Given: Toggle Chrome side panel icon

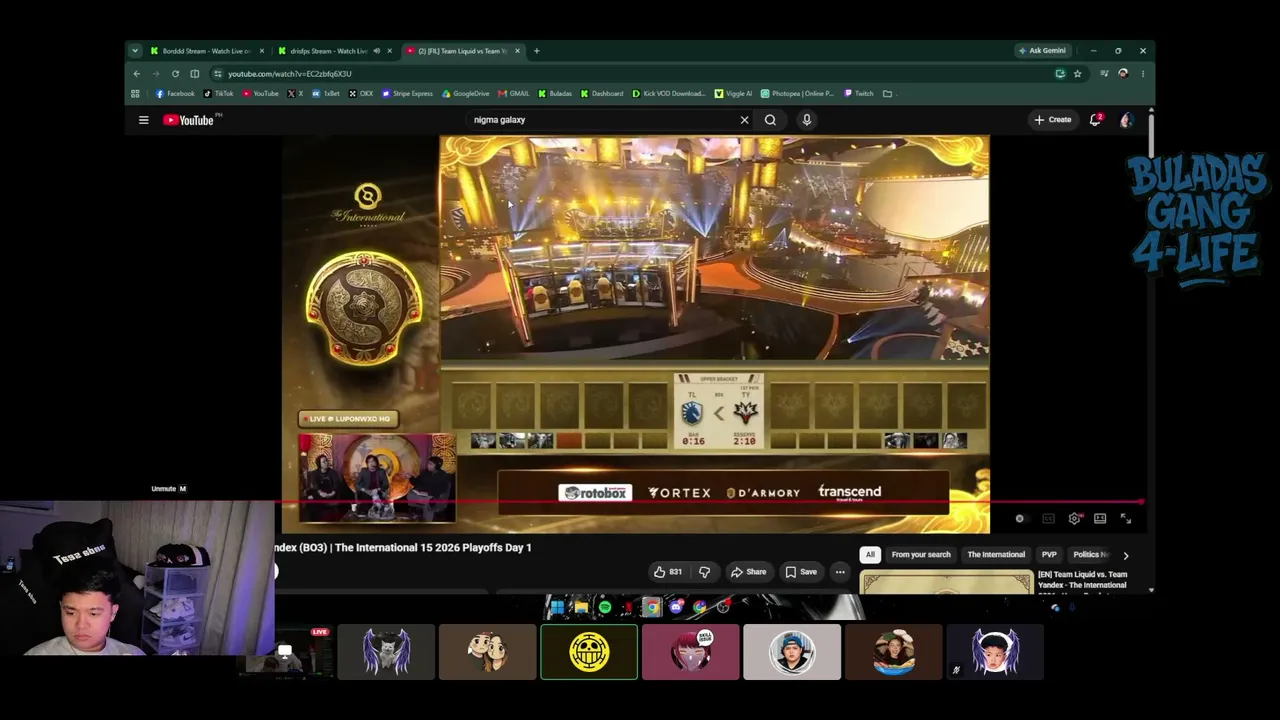Looking at the screenshot, I should 195,73.
